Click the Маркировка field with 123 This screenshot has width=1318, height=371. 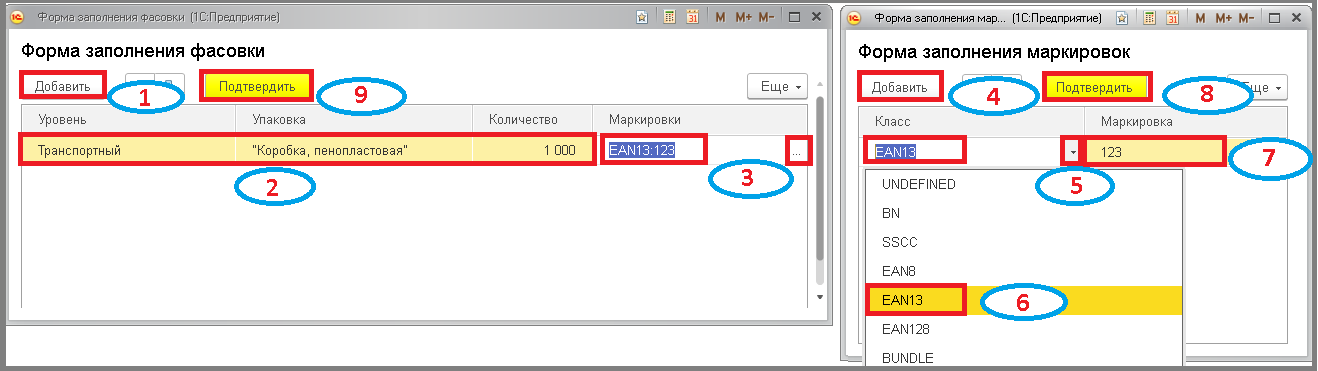tap(1155, 152)
